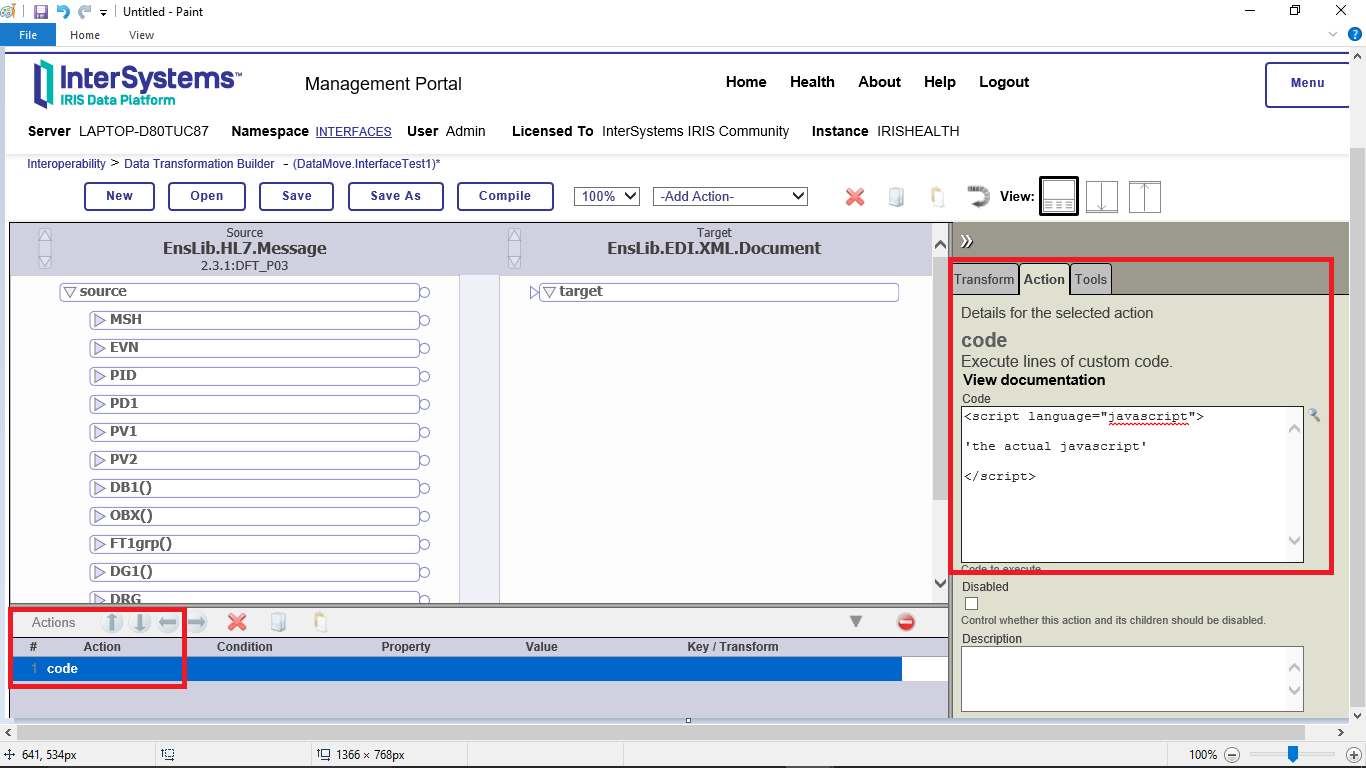Select the view icon with down arrow
Screen dimensions: 1366x768
pyautogui.click(x=1101, y=196)
